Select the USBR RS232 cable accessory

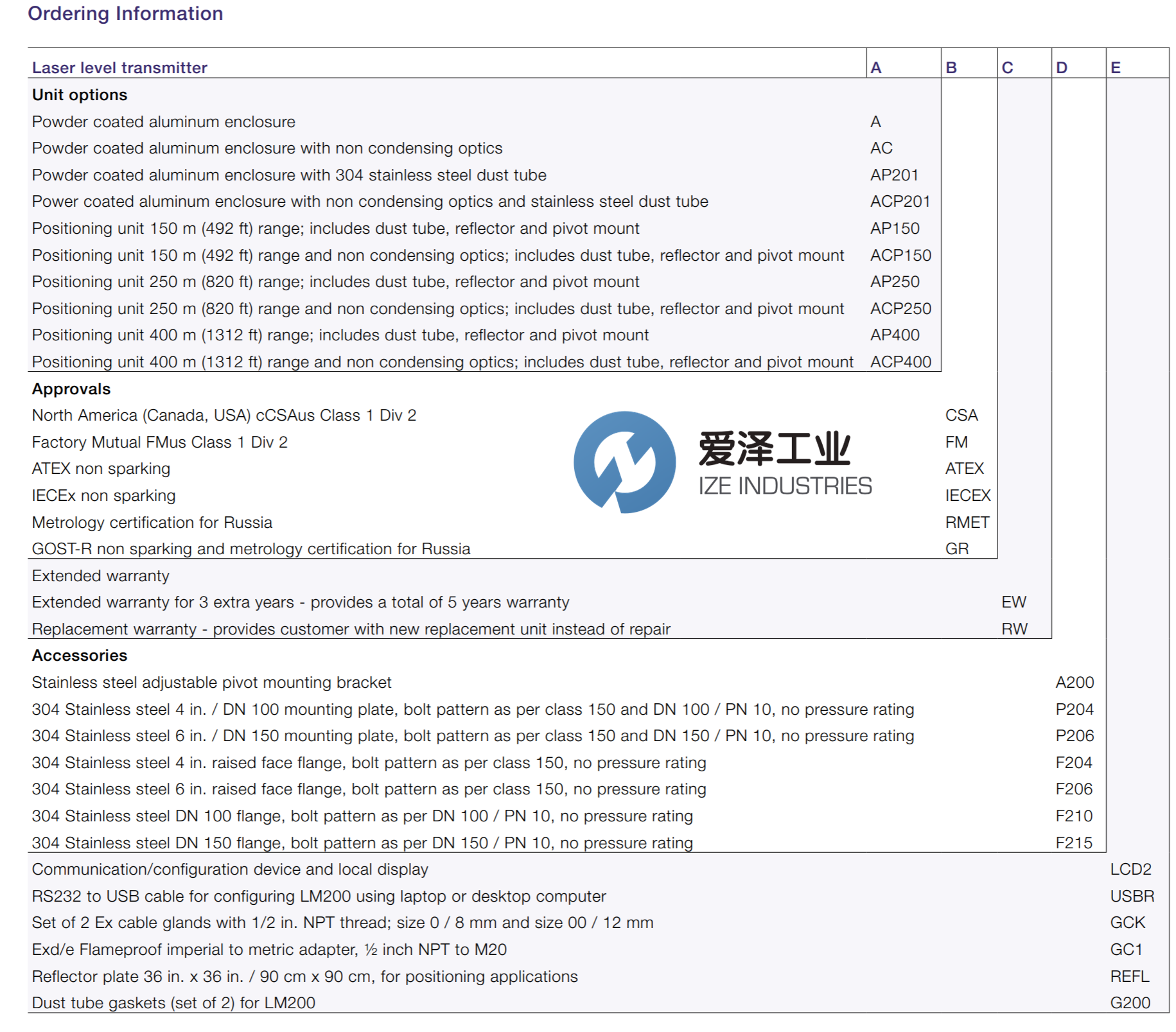[x=1132, y=896]
